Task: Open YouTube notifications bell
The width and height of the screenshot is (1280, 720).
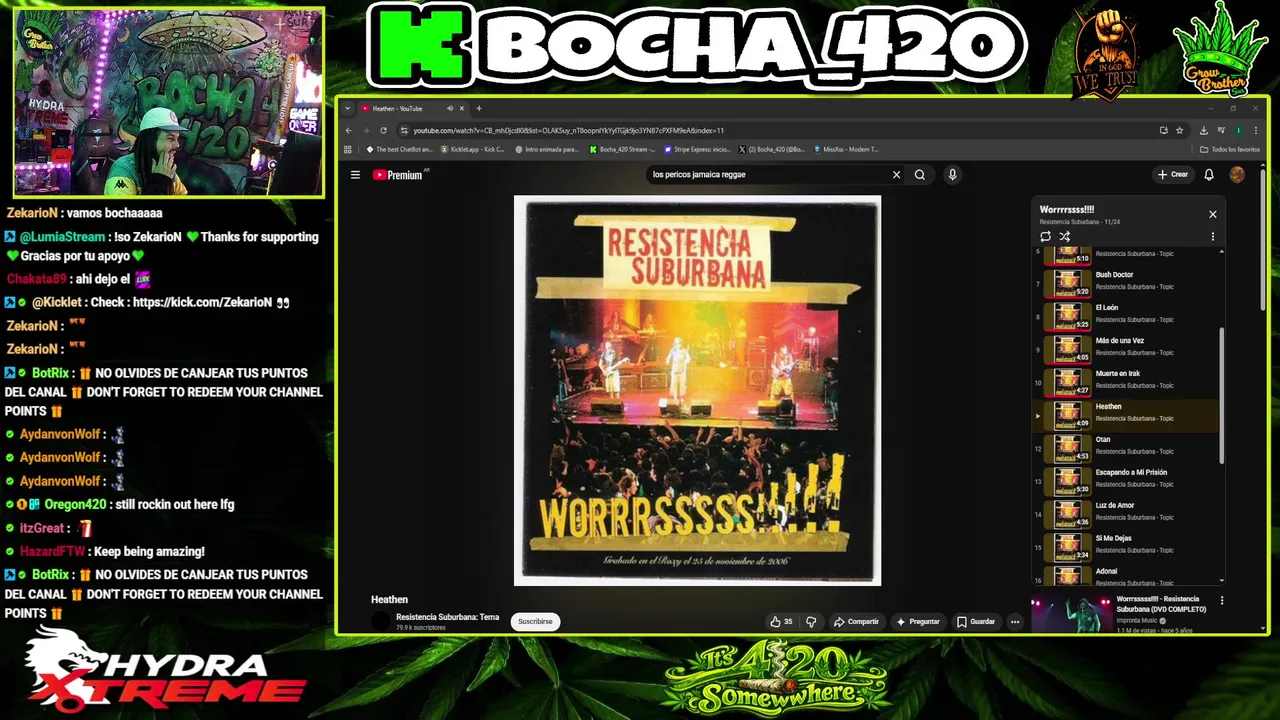Action: (x=1209, y=175)
